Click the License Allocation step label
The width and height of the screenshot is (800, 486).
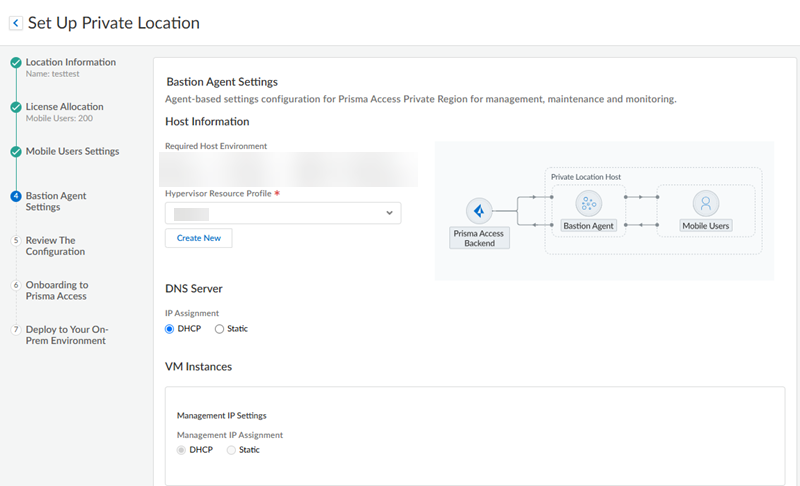(64, 107)
